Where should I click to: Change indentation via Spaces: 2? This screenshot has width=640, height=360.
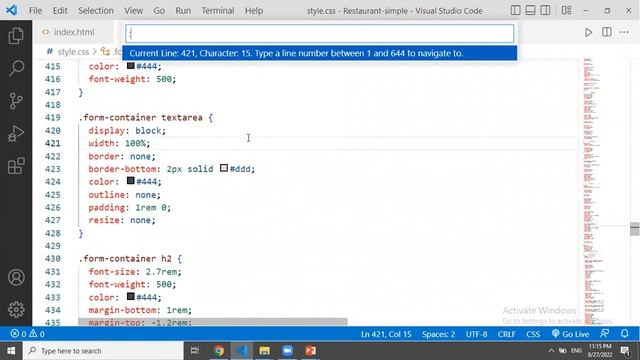click(x=438, y=334)
